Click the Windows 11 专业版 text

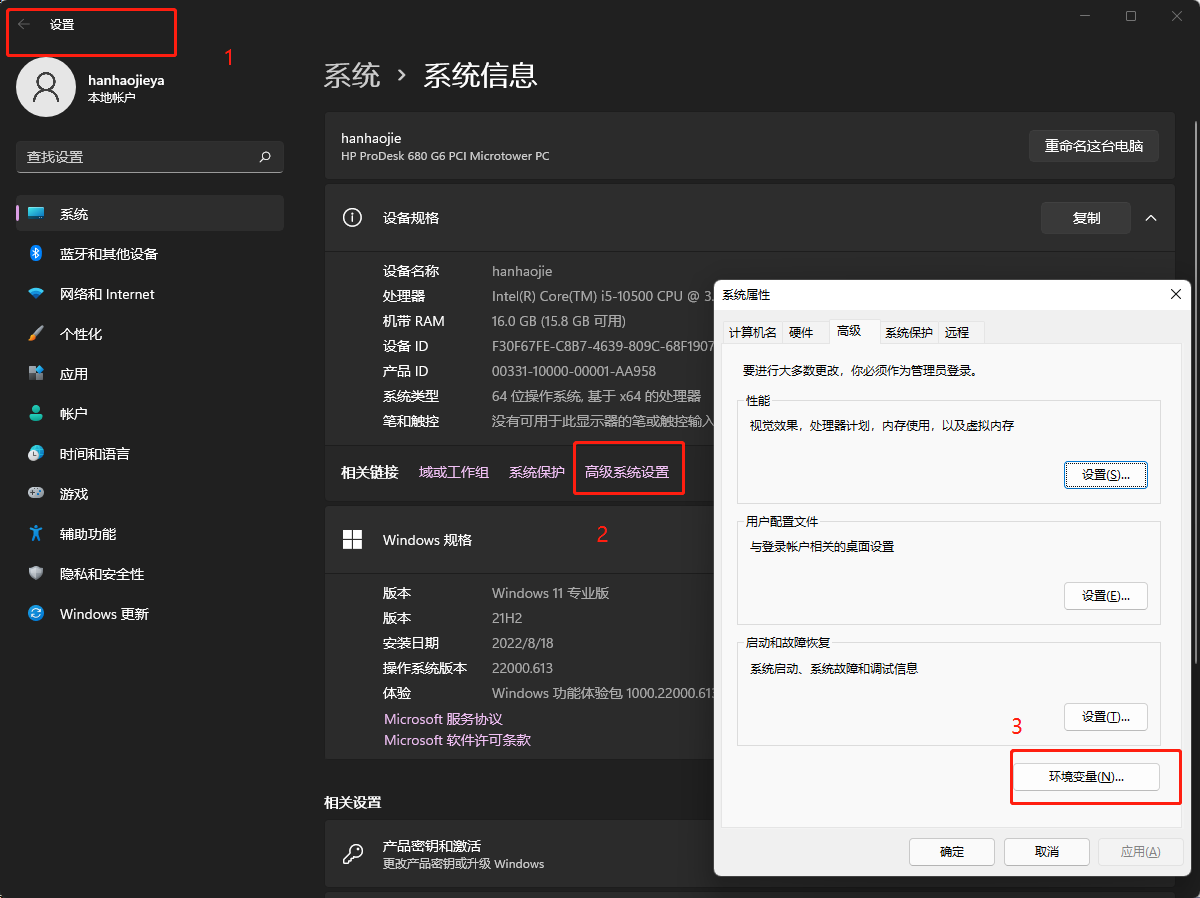(550, 593)
